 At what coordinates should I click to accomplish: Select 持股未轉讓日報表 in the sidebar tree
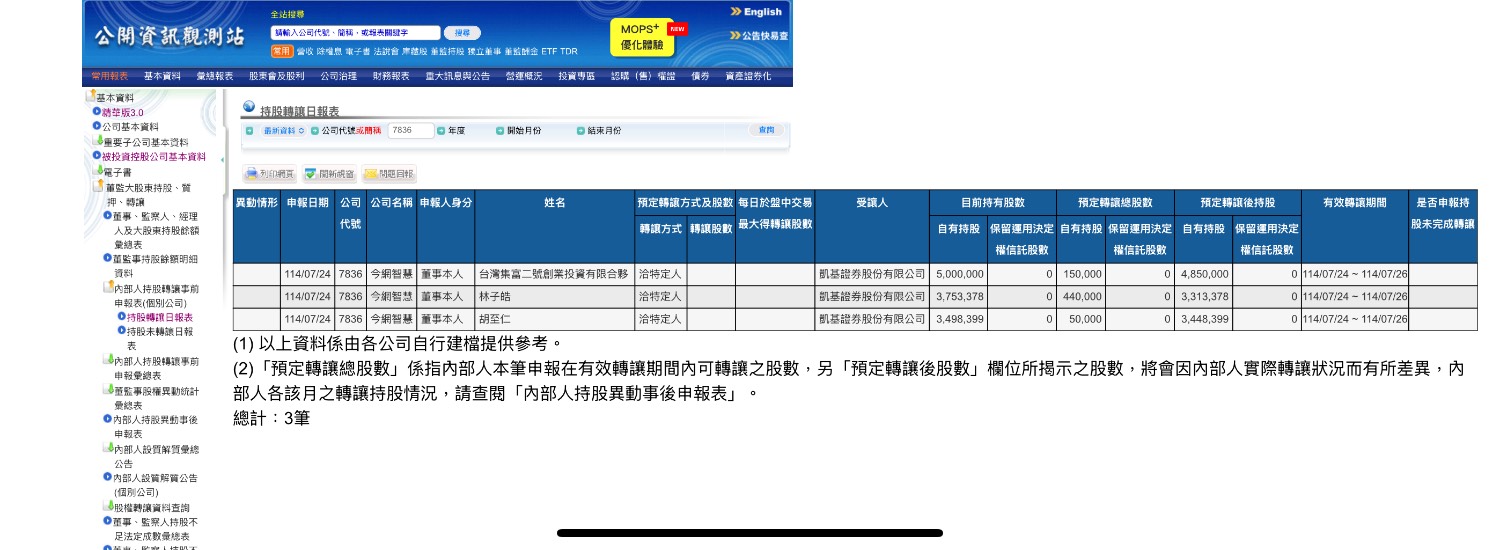click(x=160, y=338)
